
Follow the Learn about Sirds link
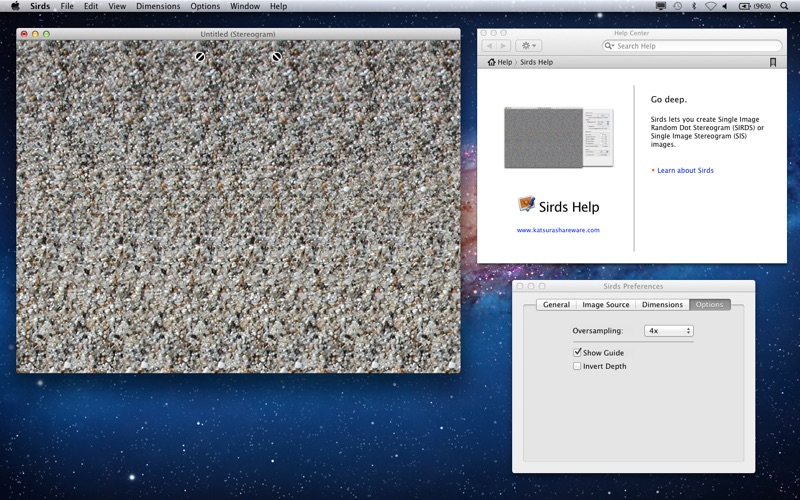(x=685, y=170)
